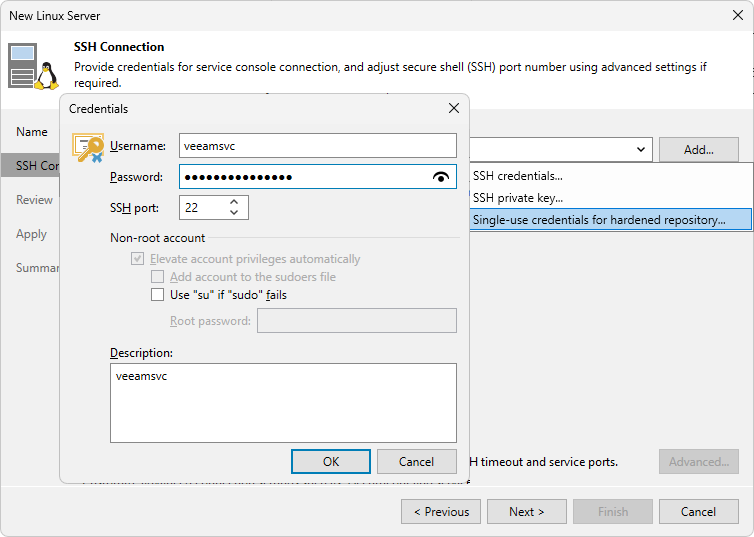Click the Credentials dialog title
The width and height of the screenshot is (754, 537).
tap(98, 109)
